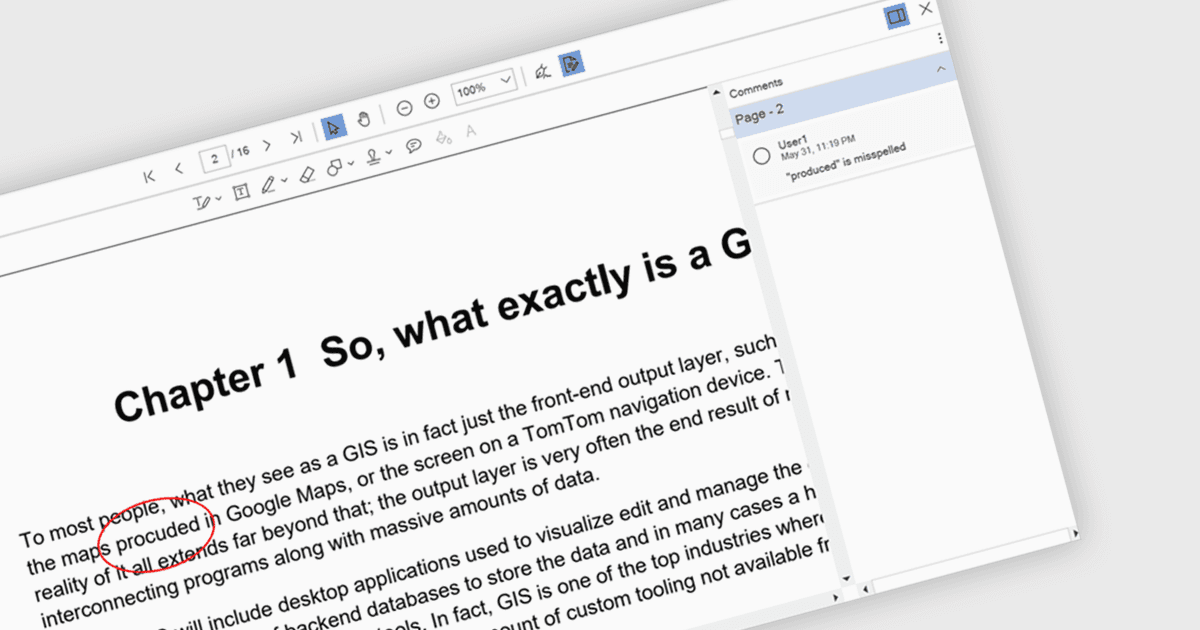Click the vertical scrollbar down arrow
The height and width of the screenshot is (630, 1200).
[845, 578]
